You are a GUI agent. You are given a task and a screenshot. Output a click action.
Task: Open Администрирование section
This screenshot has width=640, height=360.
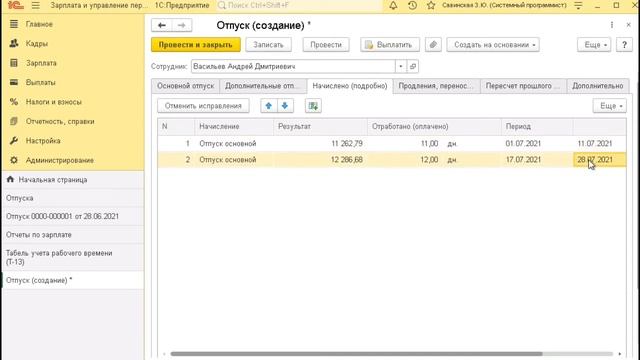(60, 160)
